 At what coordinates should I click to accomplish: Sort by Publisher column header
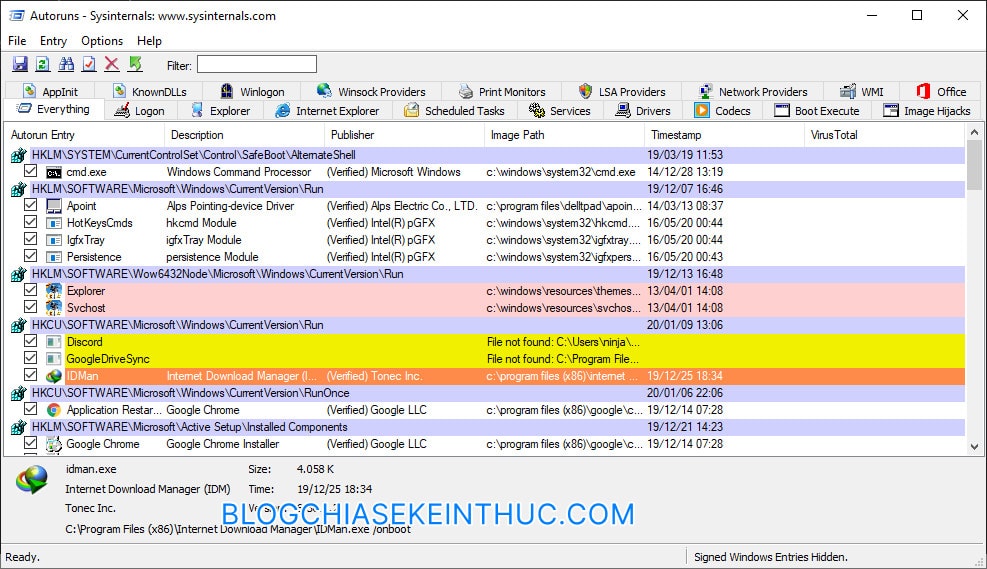pos(404,135)
